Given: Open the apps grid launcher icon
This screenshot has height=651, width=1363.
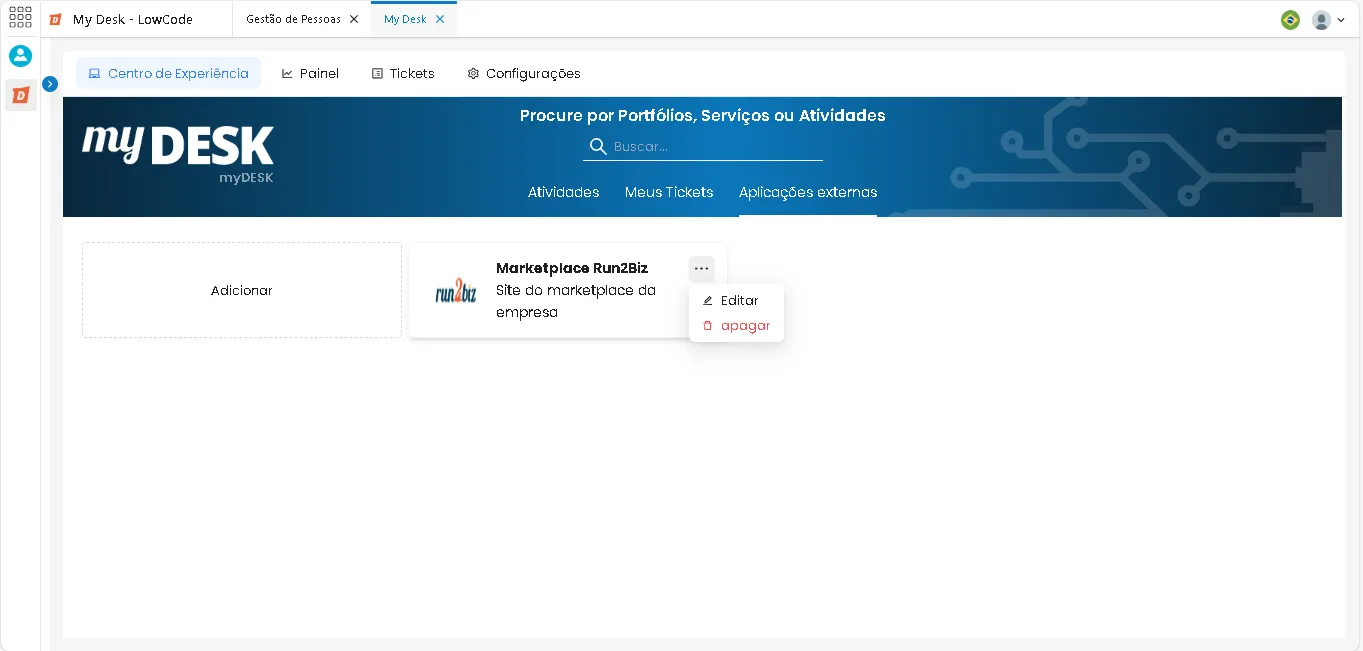Looking at the screenshot, I should (x=20, y=17).
